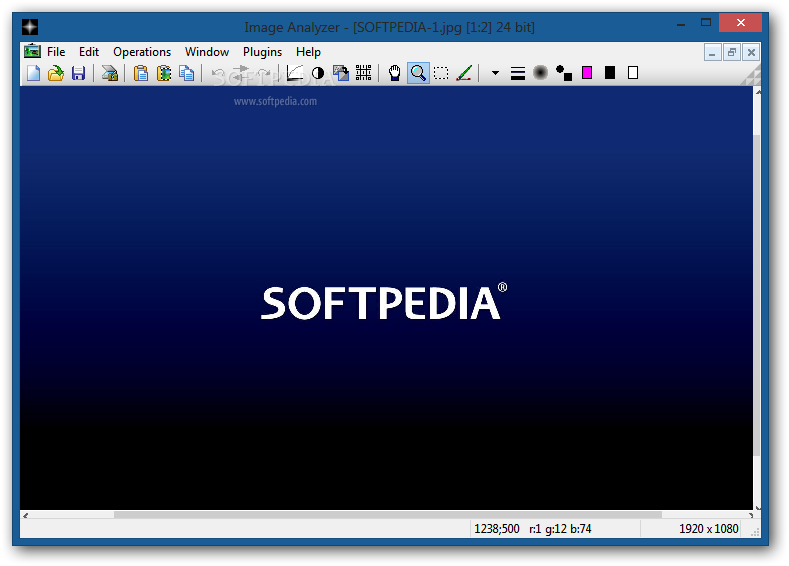Minimize the inner document window

(x=712, y=52)
